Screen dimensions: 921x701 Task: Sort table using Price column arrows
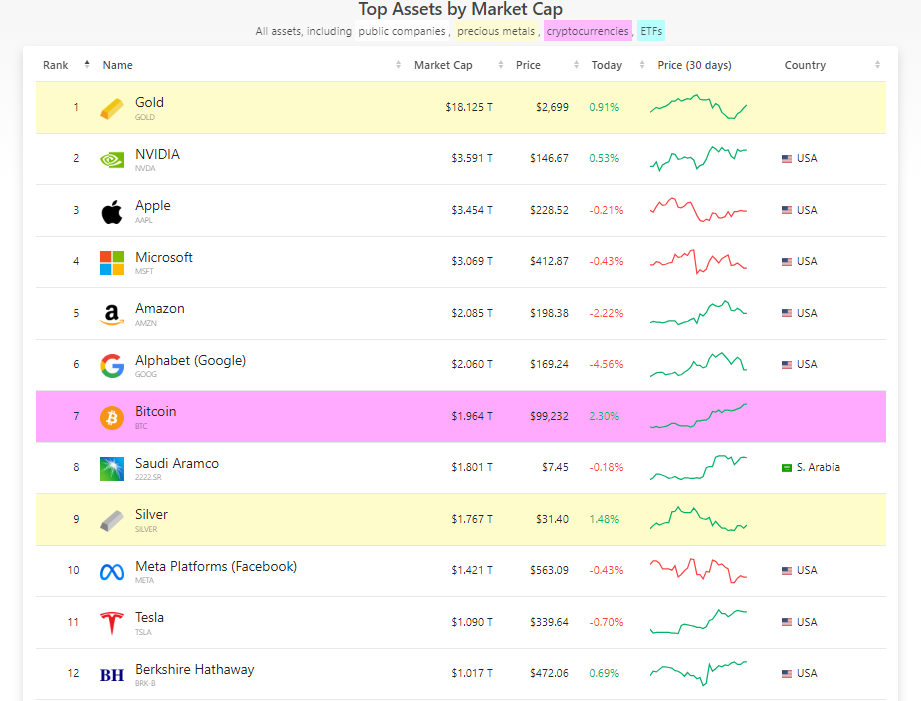(576, 65)
